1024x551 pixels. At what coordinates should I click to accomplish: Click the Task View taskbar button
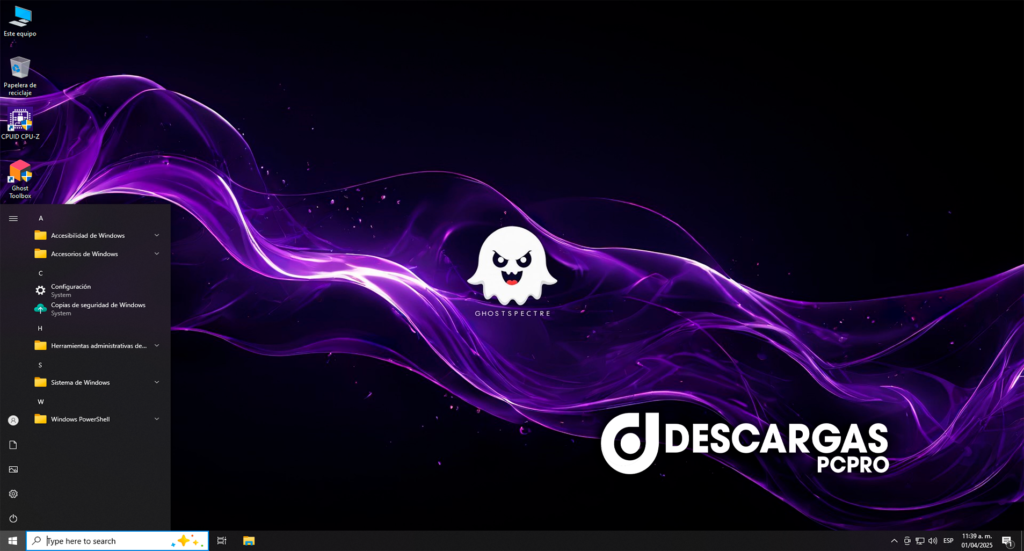[222, 541]
